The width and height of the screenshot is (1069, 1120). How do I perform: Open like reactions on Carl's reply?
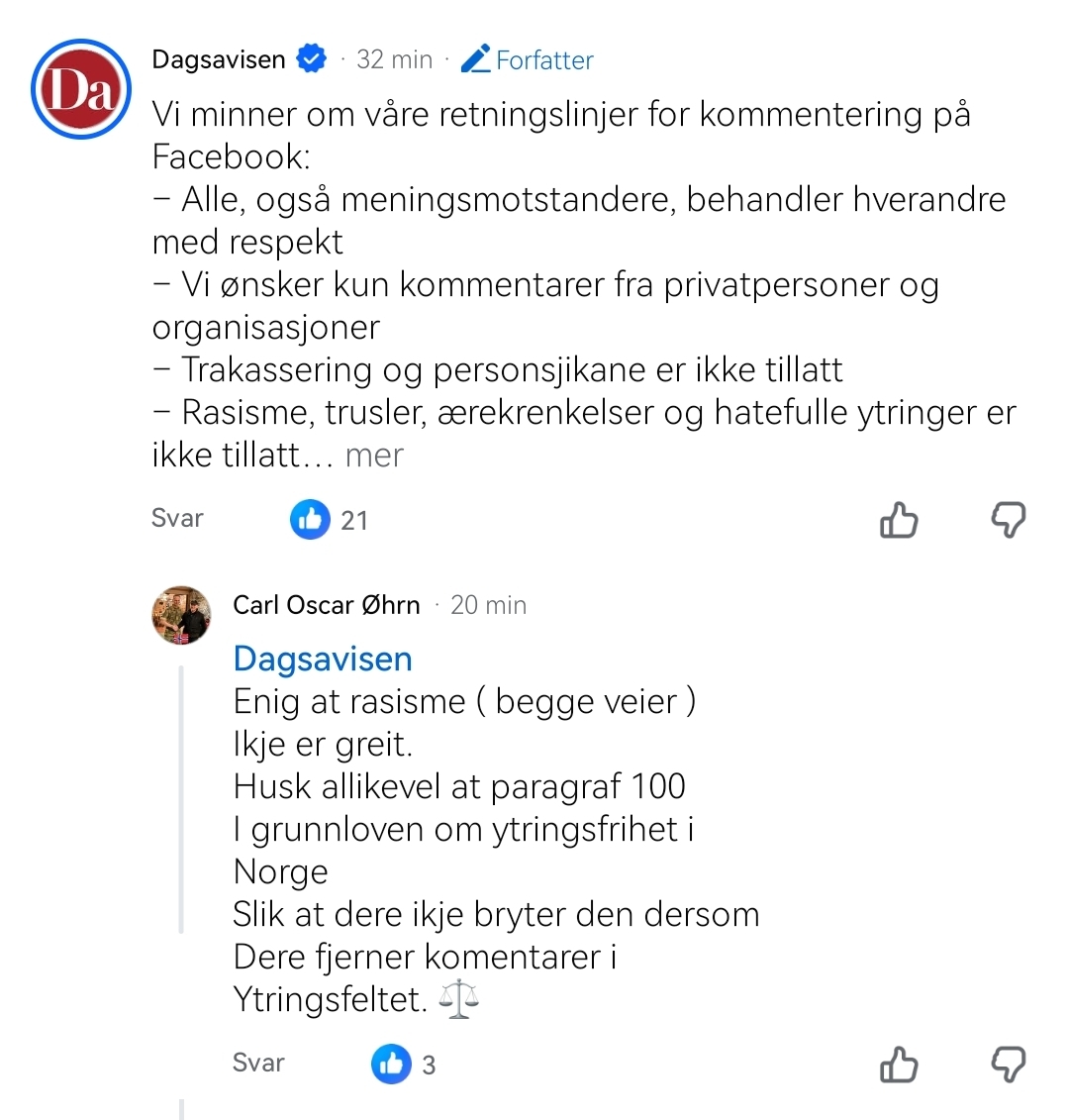(391, 1065)
